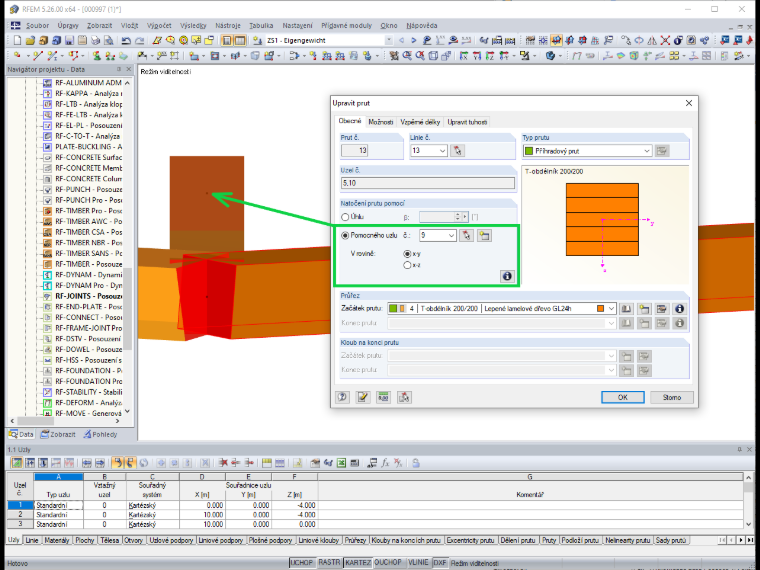Click the Open folder icon in the toolbar

click(x=30, y=40)
